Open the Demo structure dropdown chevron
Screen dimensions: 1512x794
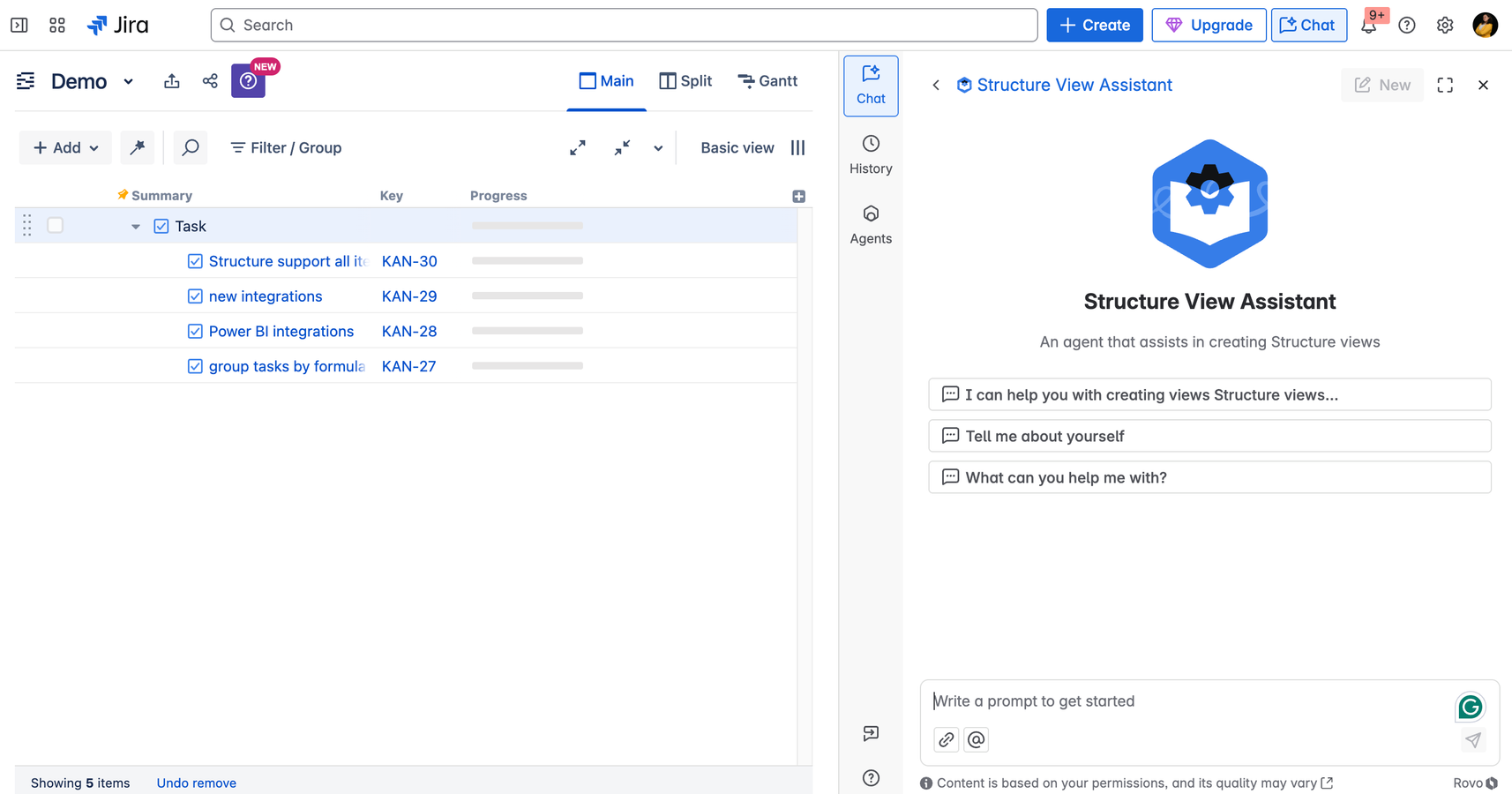coord(128,81)
